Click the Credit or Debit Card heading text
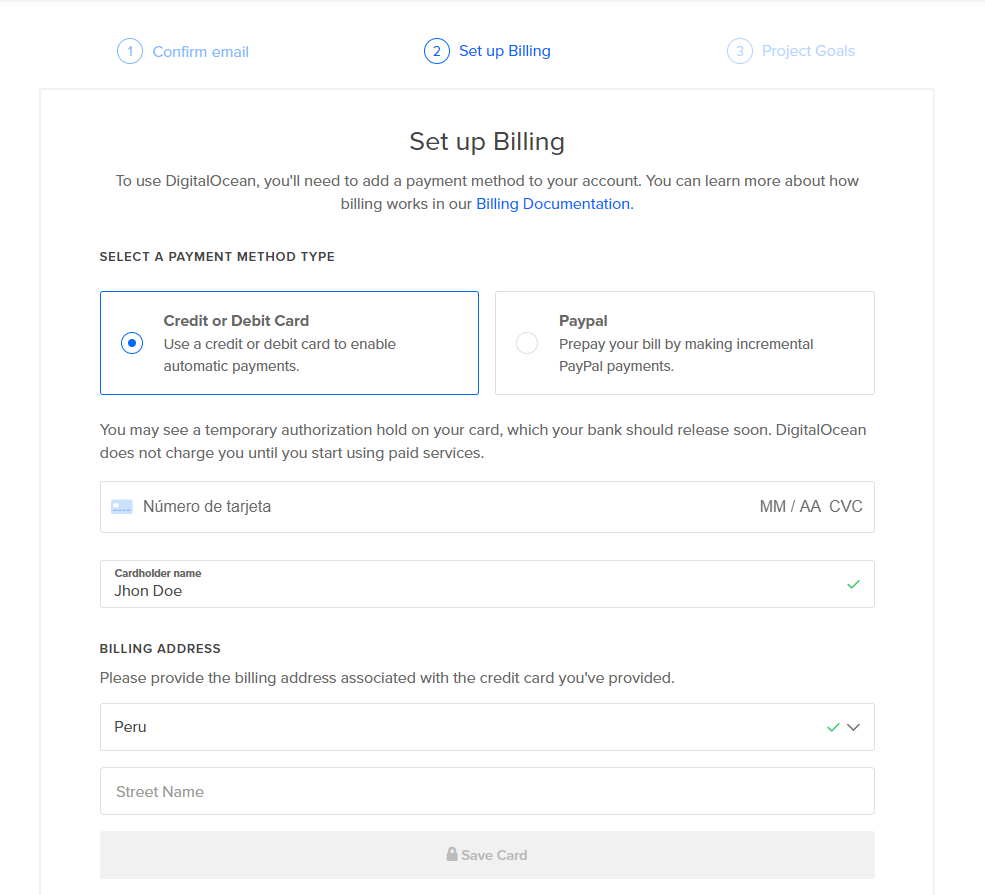 [236, 321]
